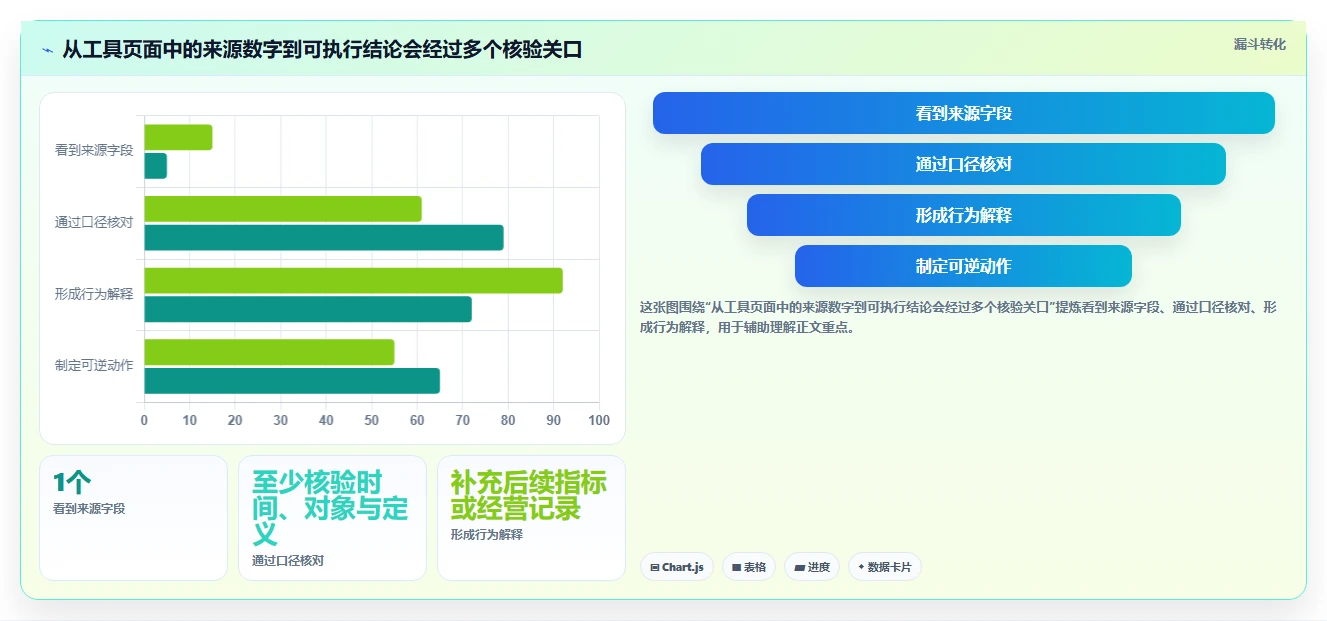Click the x-axis tick value 30
This screenshot has height=621, width=1327.
281,421
